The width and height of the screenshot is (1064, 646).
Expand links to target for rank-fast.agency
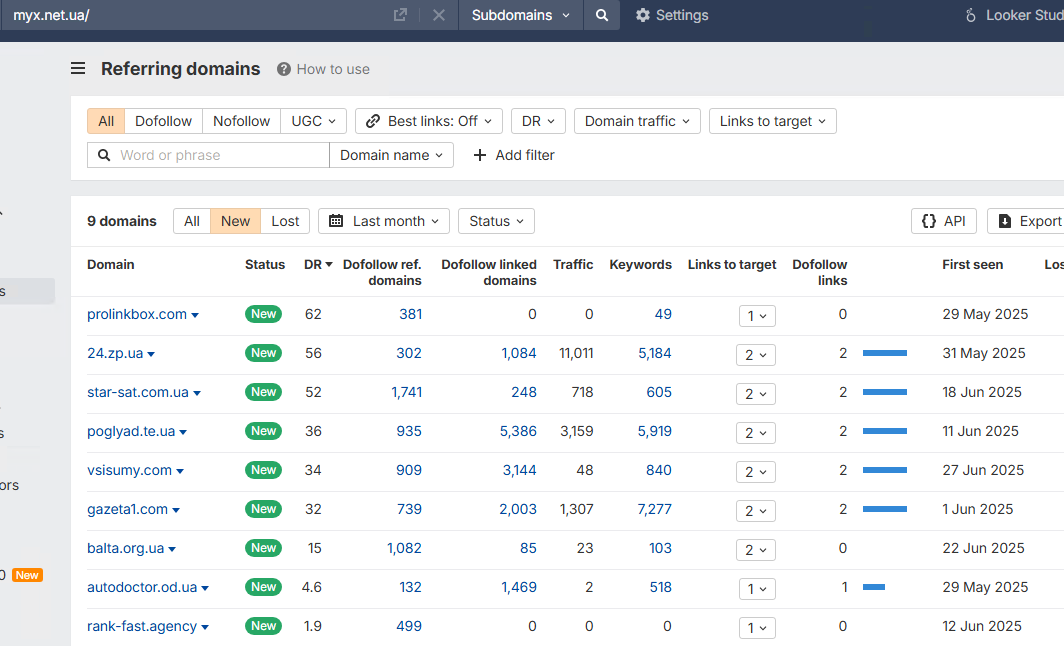pos(757,628)
